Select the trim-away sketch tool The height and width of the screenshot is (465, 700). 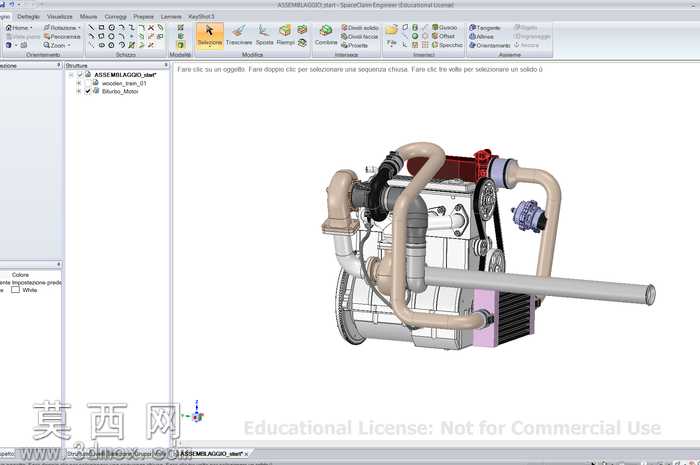151,28
